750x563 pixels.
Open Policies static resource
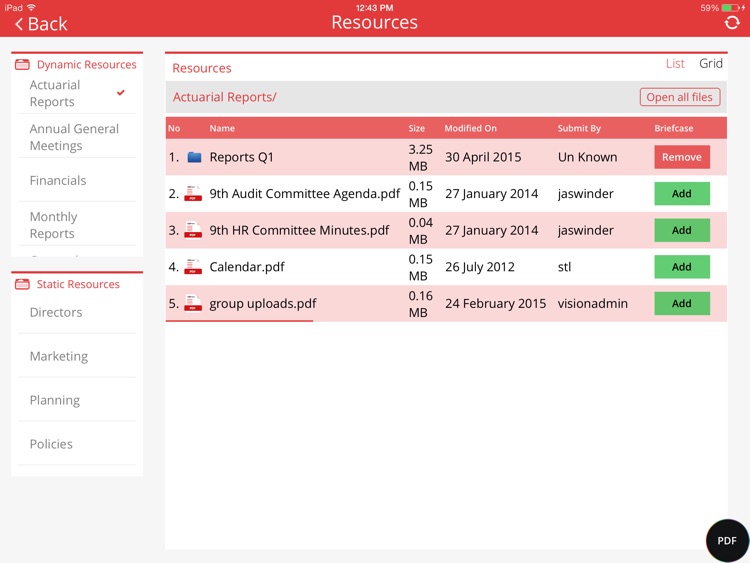[x=77, y=444]
